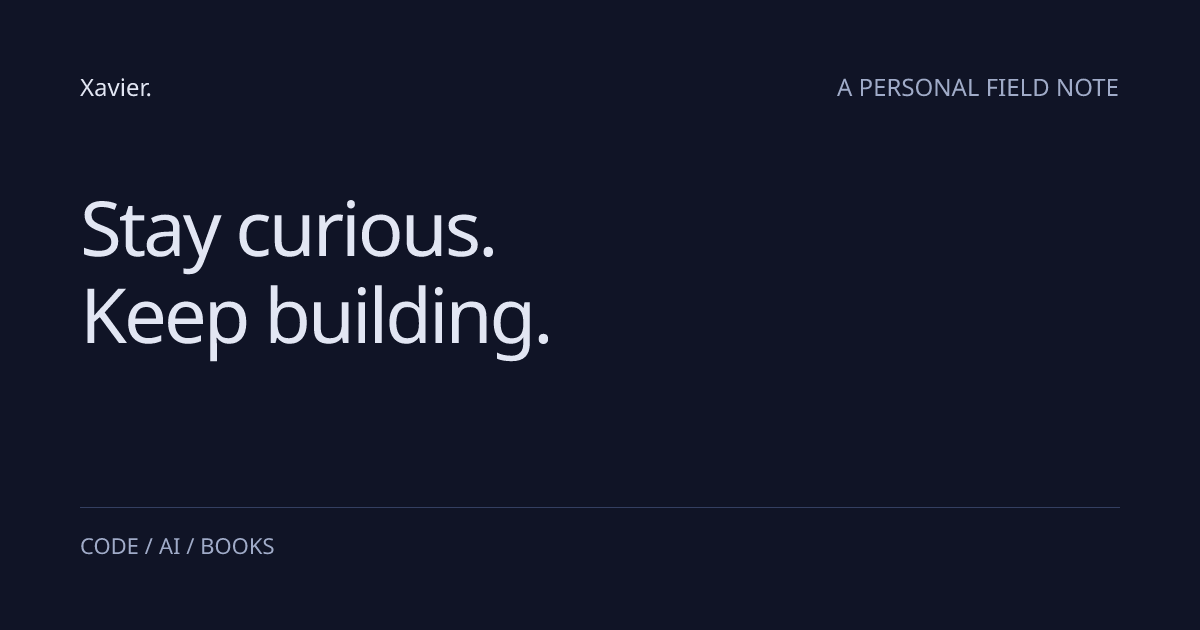Image resolution: width=1200 pixels, height=630 pixels.
Task: Click the word PERSONAL in the tagline
Action: point(919,88)
